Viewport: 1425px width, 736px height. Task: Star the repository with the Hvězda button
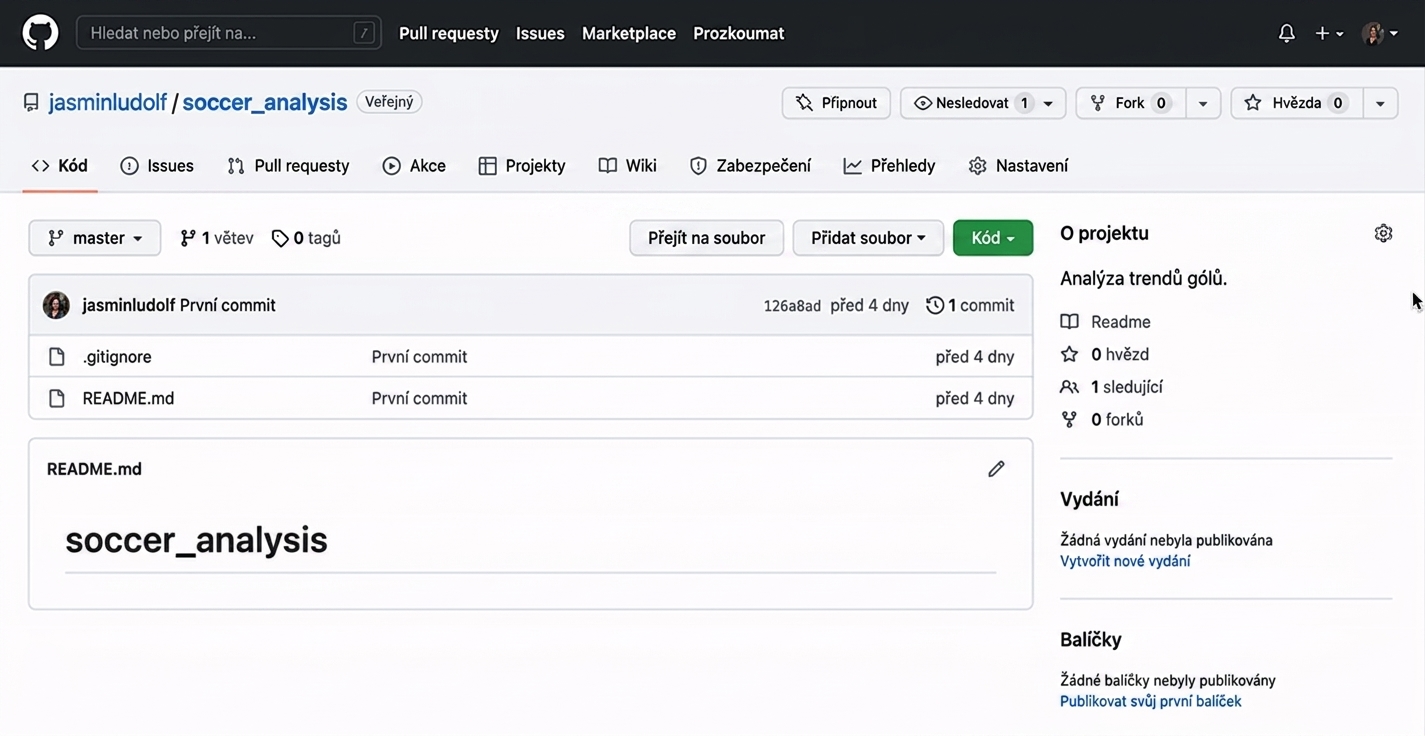1296,103
